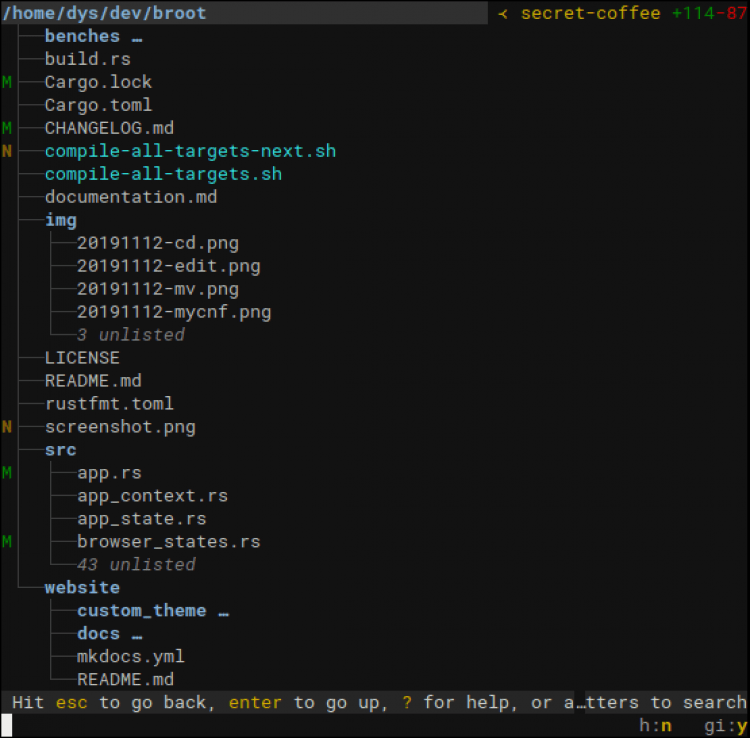Image resolution: width=750 pixels, height=738 pixels.
Task: Select 20191112-cd.png image file
Action: (158, 243)
